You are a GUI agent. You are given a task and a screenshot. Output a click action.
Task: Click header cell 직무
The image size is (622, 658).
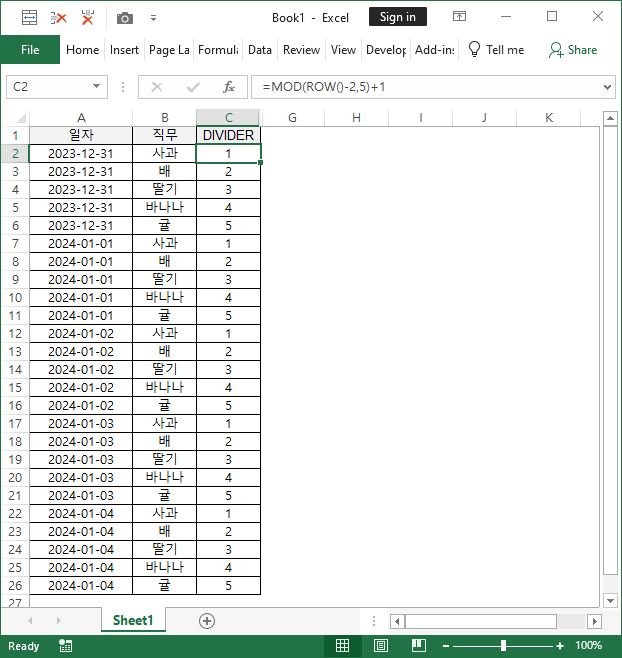click(165, 135)
